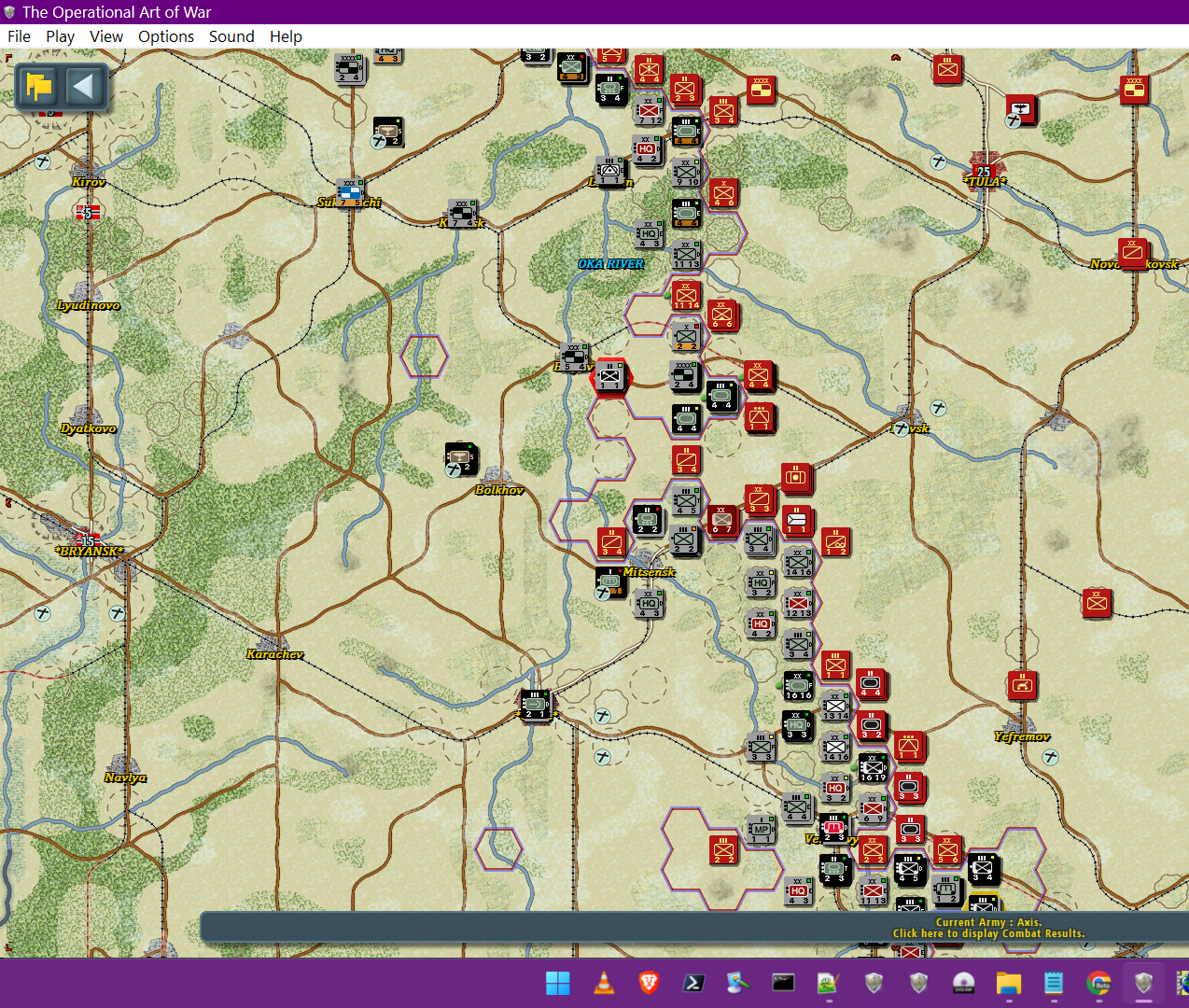Select the red-highlighted unit on the Oka River
The height and width of the screenshot is (1008, 1189).
pyautogui.click(x=610, y=376)
